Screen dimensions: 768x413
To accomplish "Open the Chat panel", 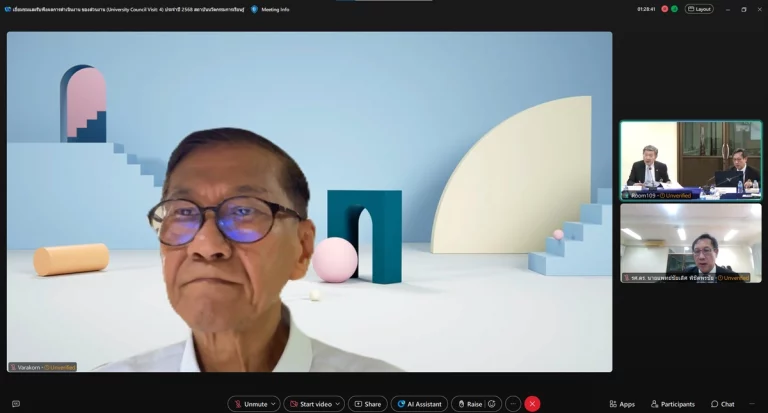I will (x=722, y=404).
